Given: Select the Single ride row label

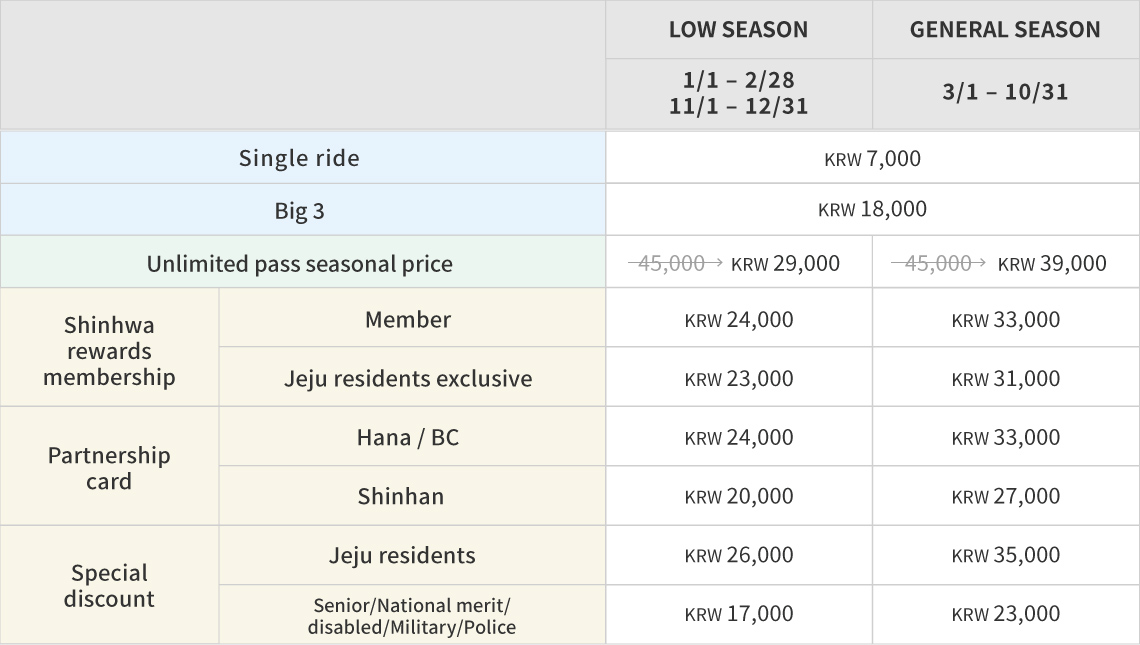Looking at the screenshot, I should coord(299,158).
